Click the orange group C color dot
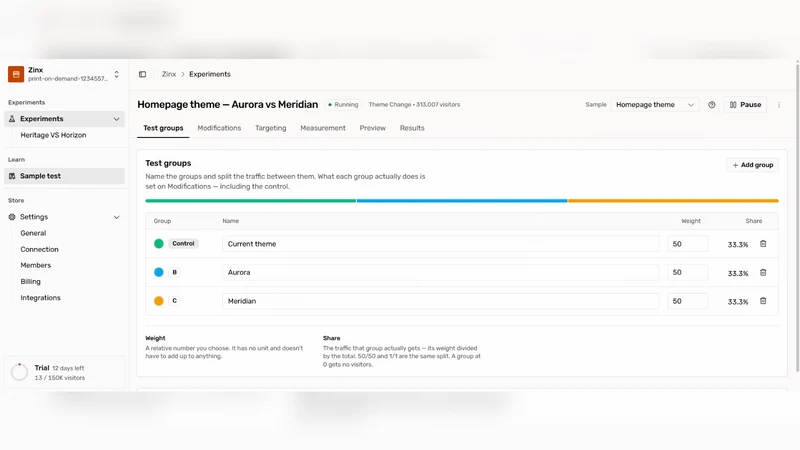This screenshot has height=450, width=800. [159, 301]
